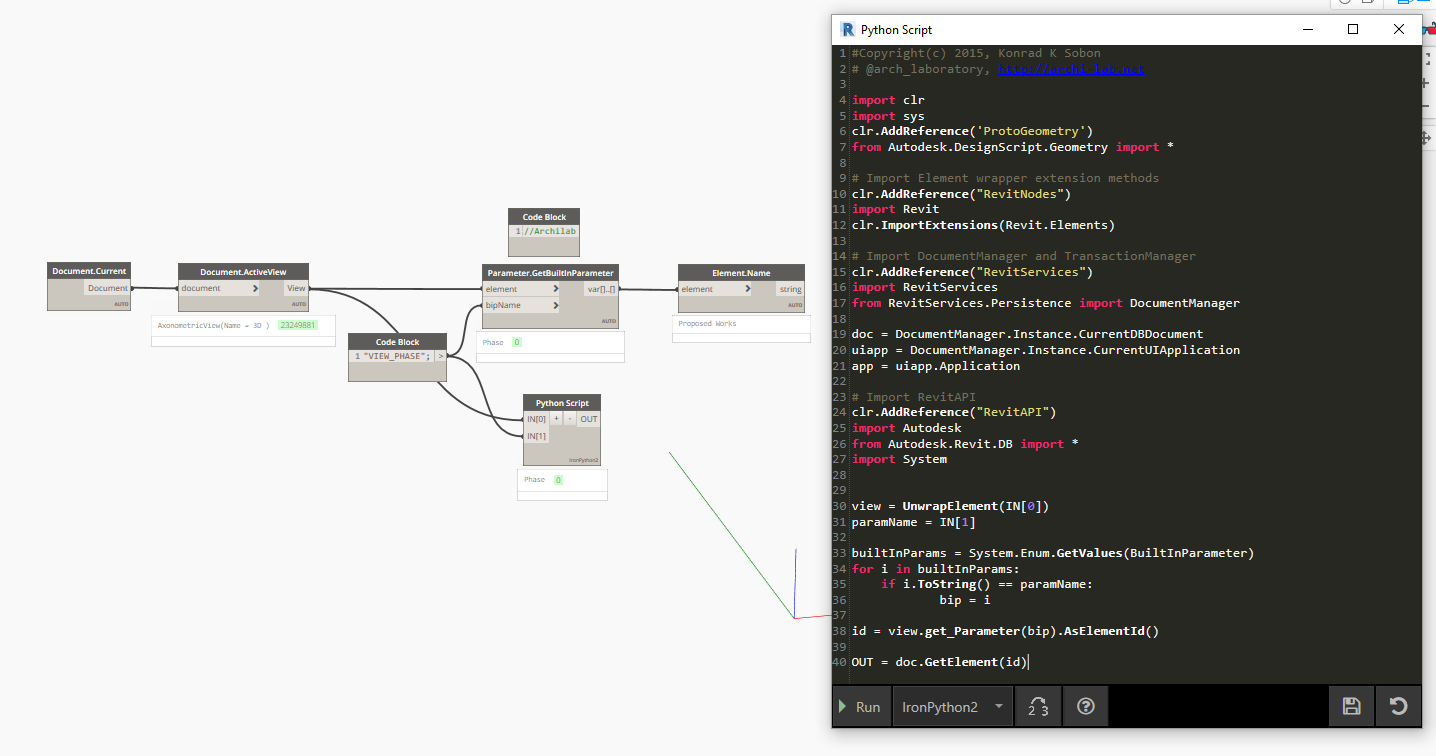Click the 'app = uiapp.Application' code line
1436x756 pixels.
(936, 366)
